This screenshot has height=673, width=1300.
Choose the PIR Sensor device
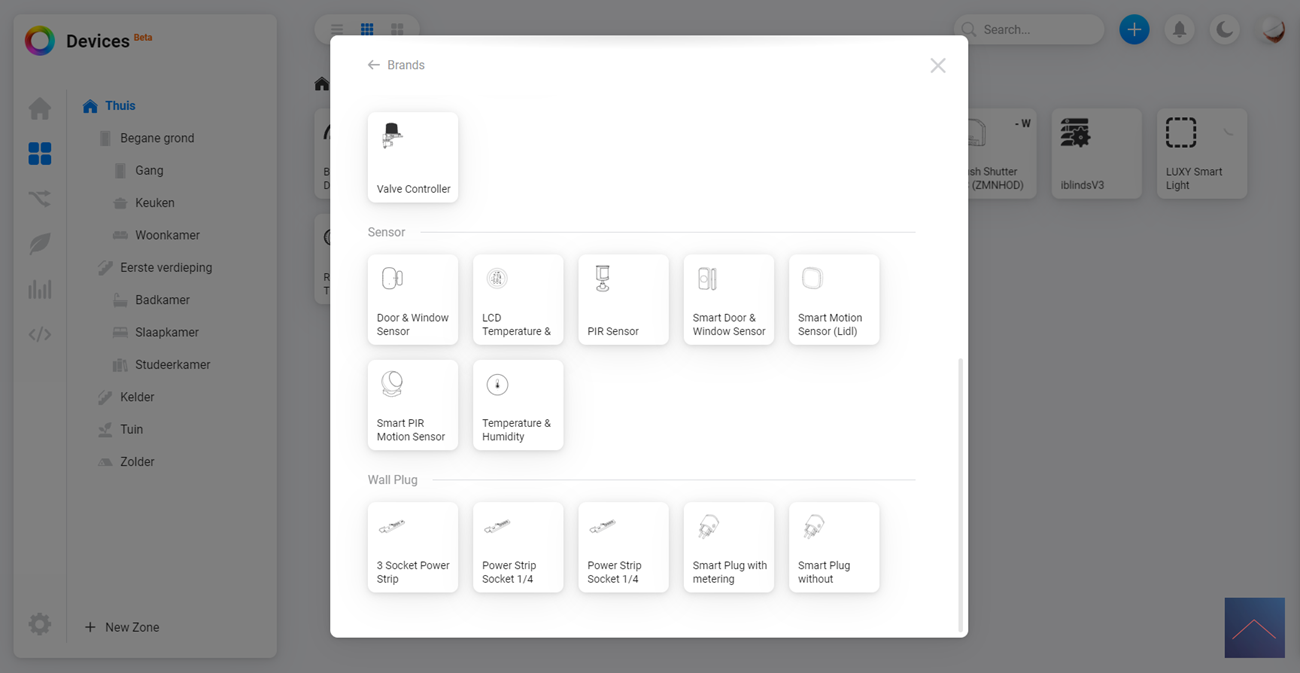(623, 299)
